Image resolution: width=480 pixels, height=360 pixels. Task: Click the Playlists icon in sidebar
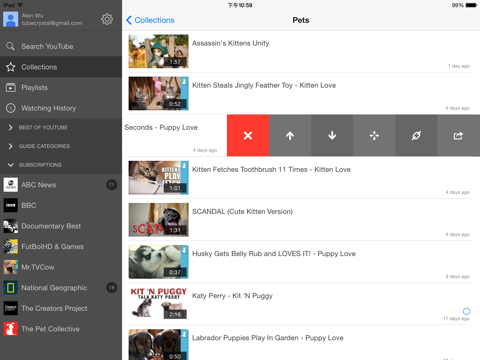coord(11,88)
